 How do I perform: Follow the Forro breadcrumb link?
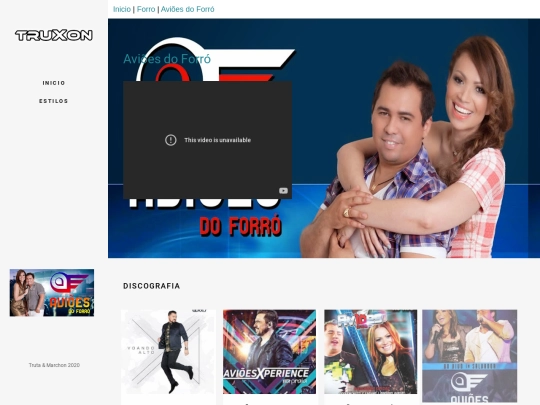coord(146,9)
